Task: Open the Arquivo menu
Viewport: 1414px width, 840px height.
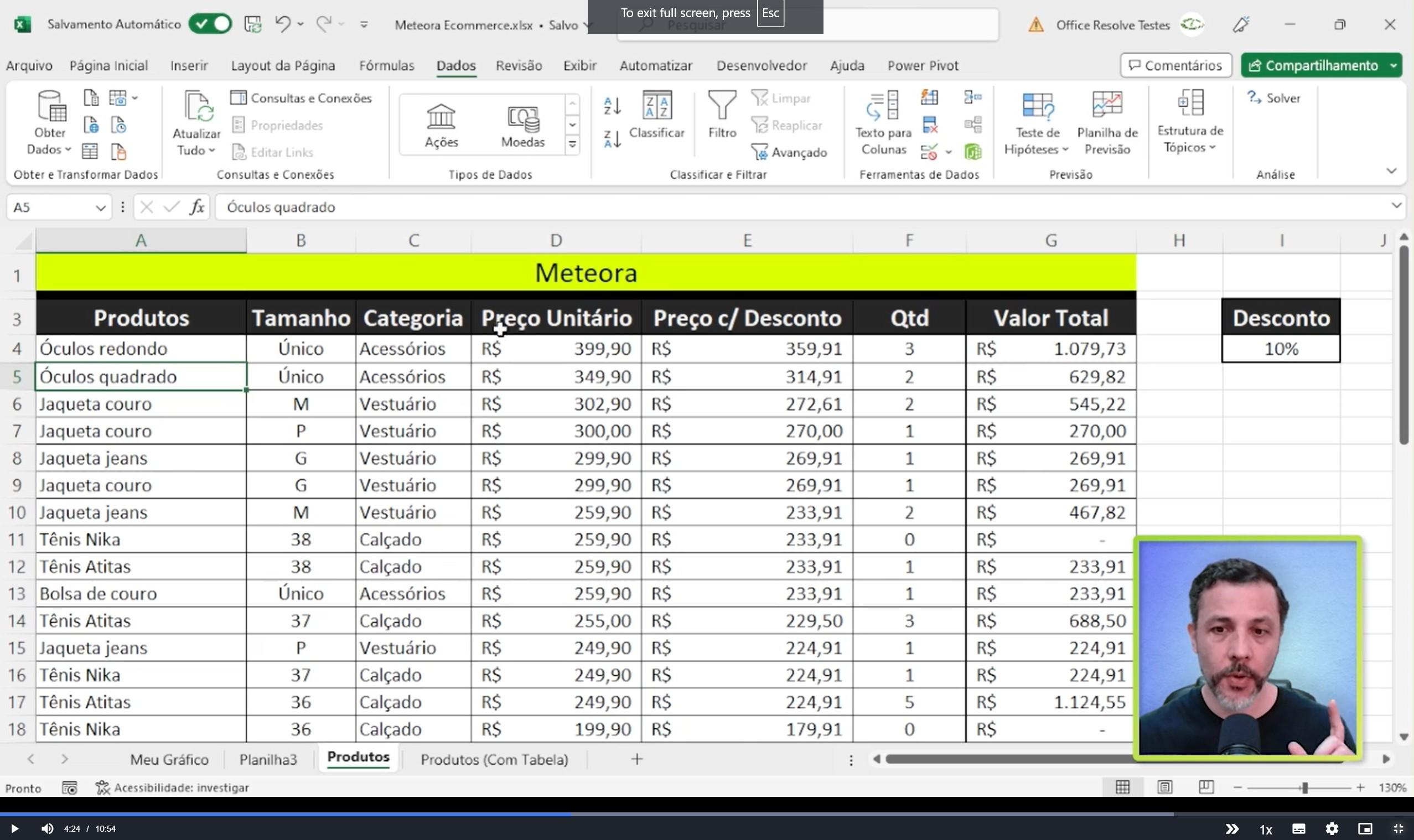Action: click(29, 66)
